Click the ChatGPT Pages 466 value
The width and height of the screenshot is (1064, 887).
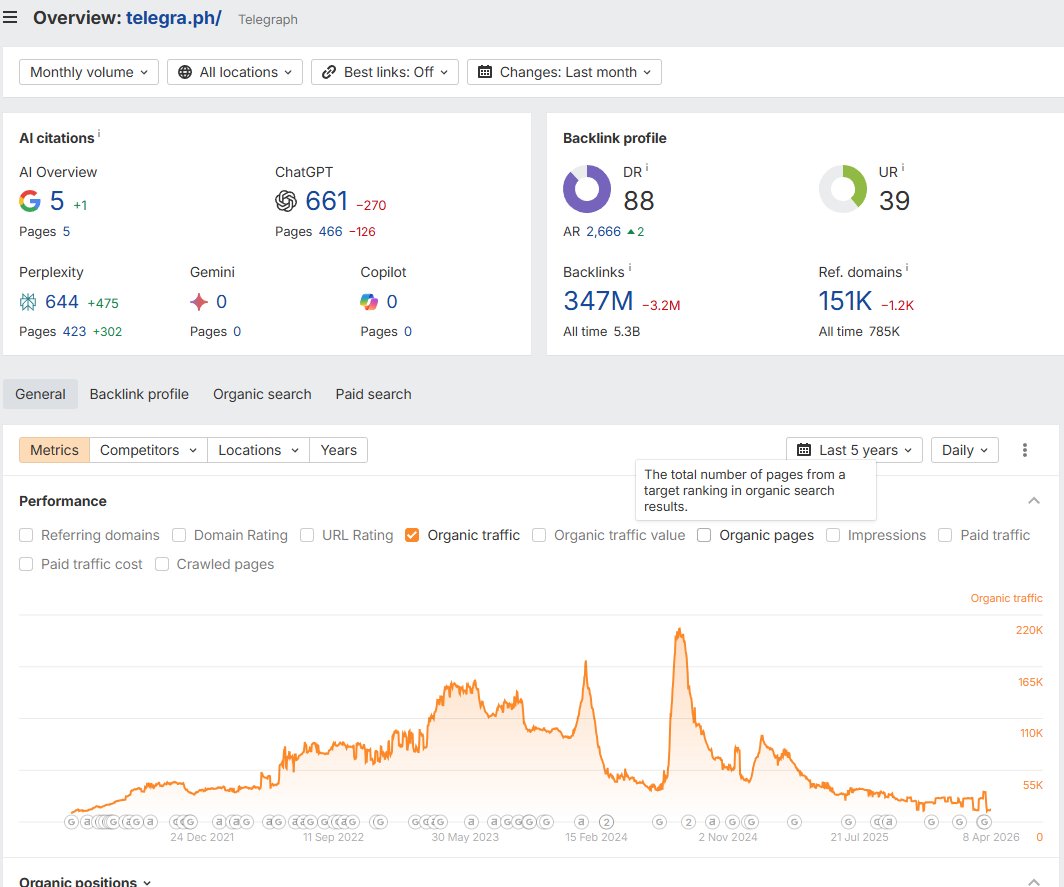tap(330, 231)
